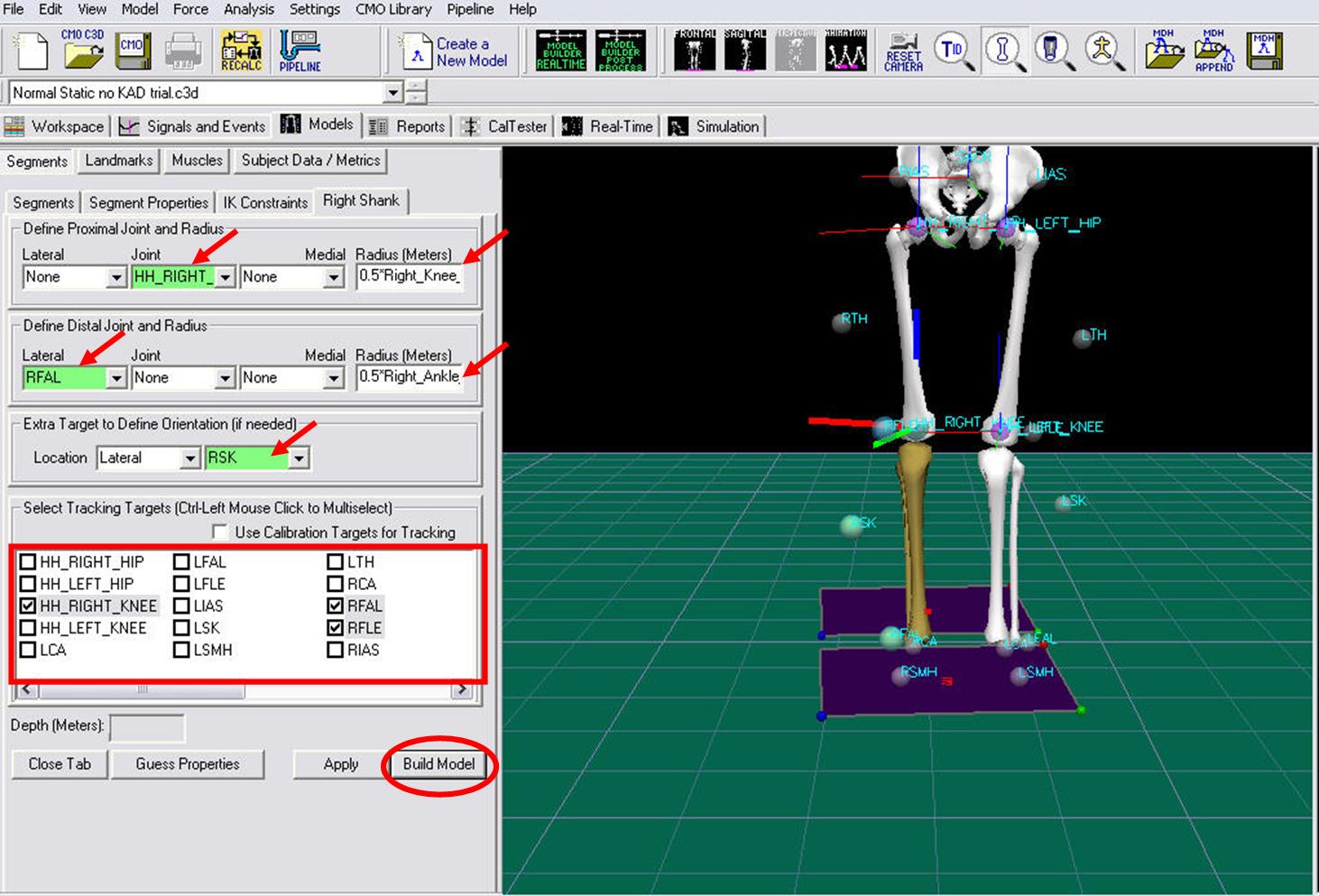Open the CalTester tab

[506, 126]
